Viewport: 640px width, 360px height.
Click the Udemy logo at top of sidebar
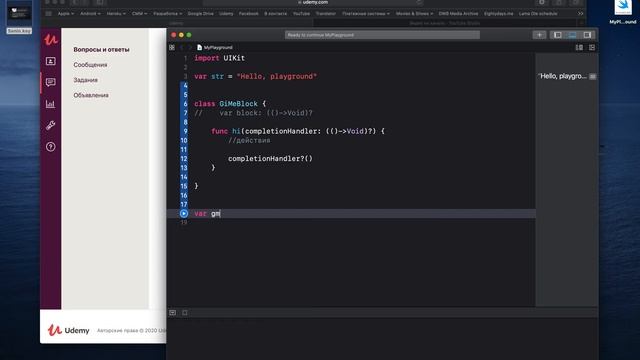point(51,40)
